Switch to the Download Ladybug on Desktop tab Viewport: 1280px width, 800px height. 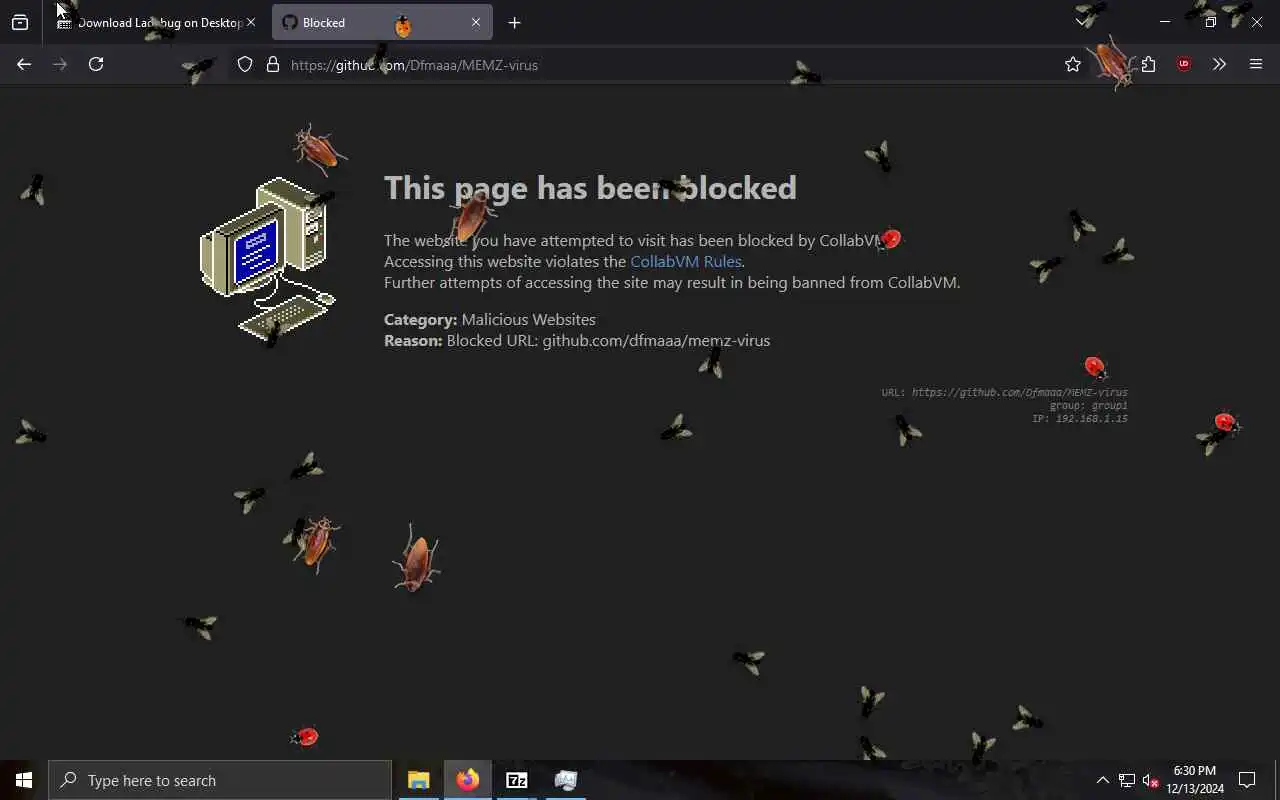(x=156, y=22)
